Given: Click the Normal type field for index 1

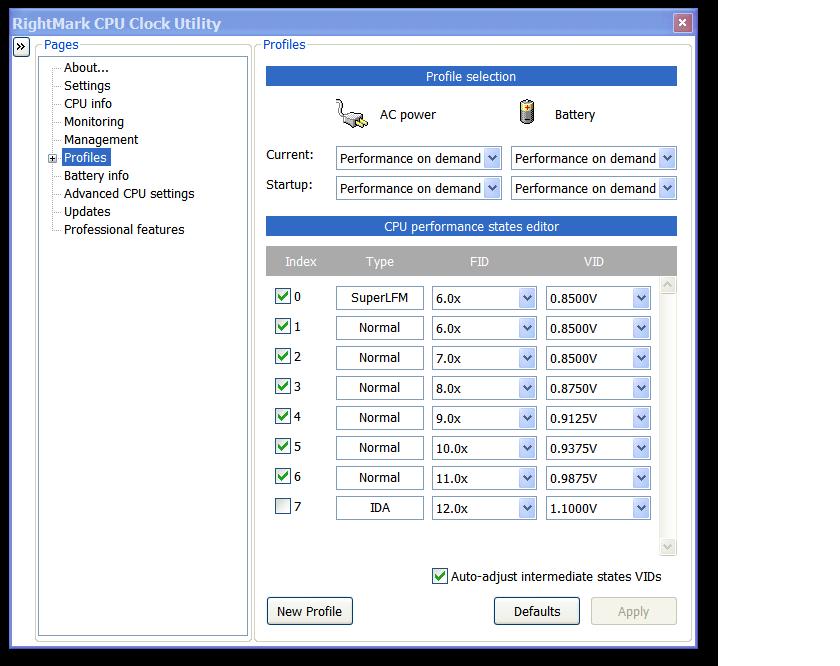Looking at the screenshot, I should 380,328.
